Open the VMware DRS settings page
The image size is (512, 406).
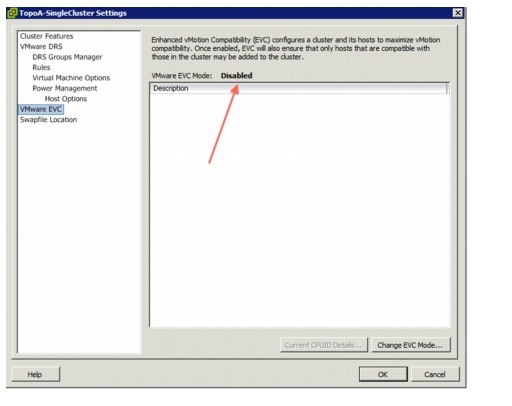pyautogui.click(x=41, y=47)
